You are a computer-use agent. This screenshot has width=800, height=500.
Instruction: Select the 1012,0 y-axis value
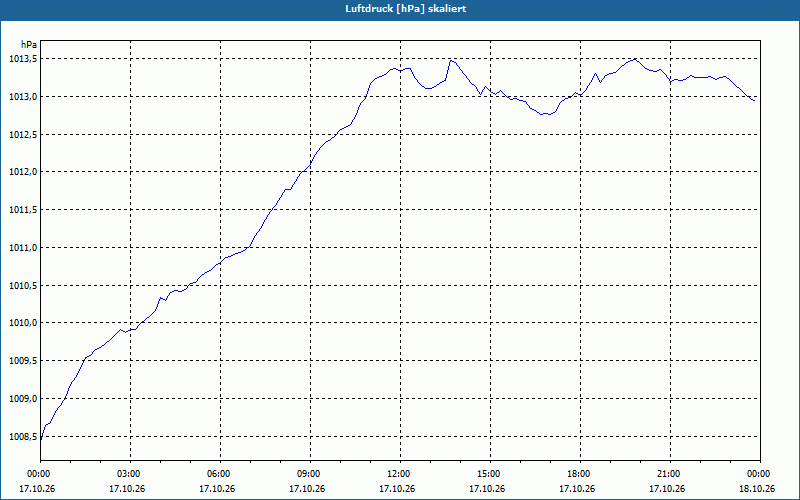[x=23, y=172]
